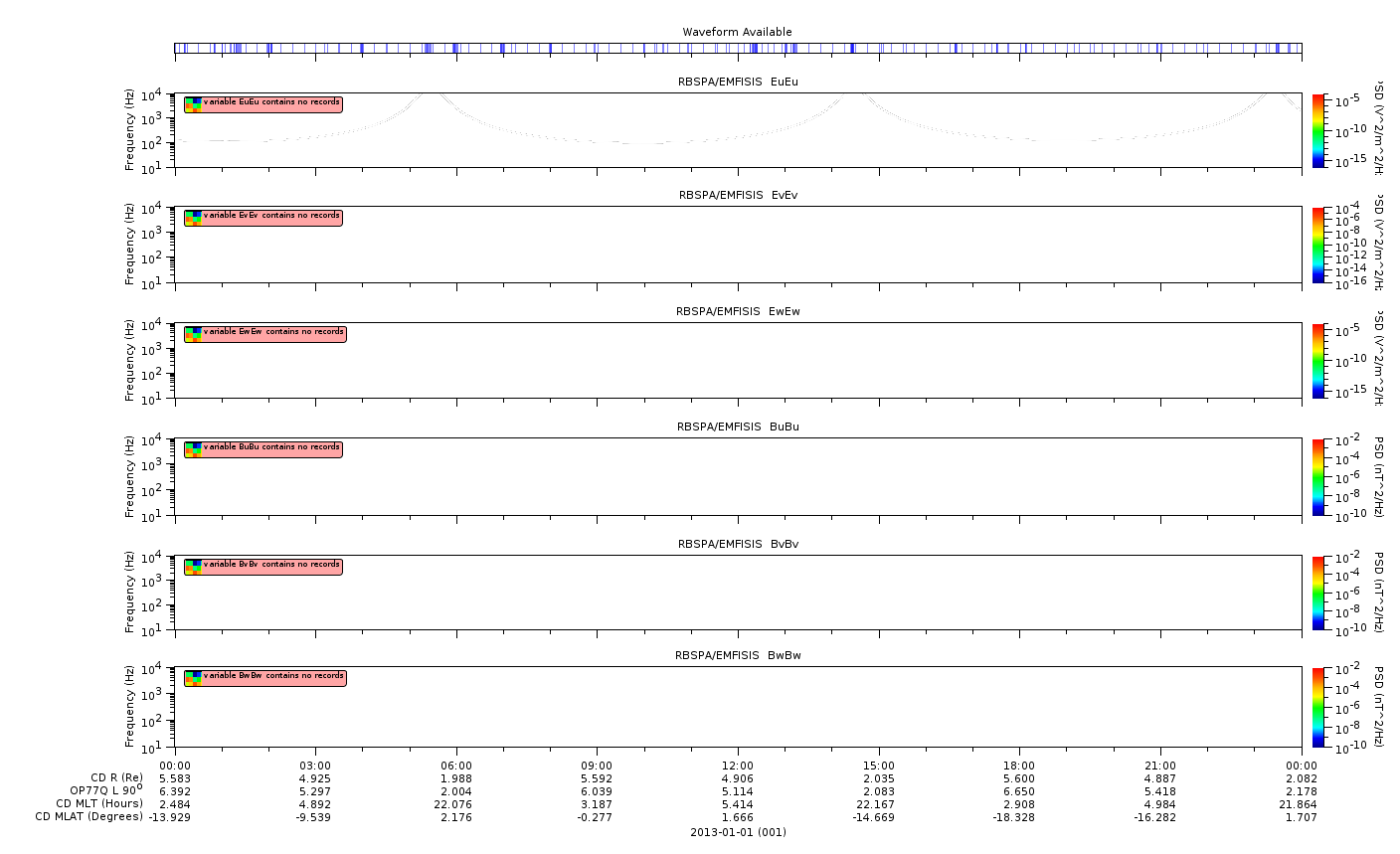Click the EwEw panel color bar
Screen dimensions: 1400x854
click(1318, 361)
